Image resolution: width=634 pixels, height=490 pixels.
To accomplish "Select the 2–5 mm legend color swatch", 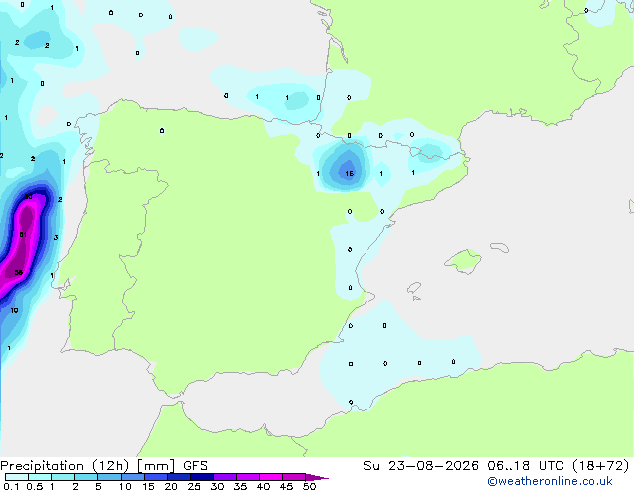I will 86,477.
